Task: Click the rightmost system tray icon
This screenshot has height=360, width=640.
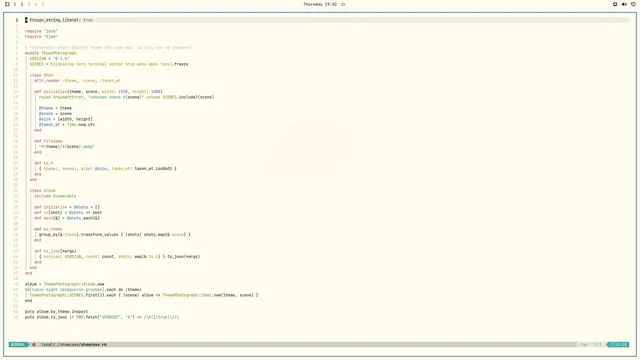Action: tap(633, 4)
